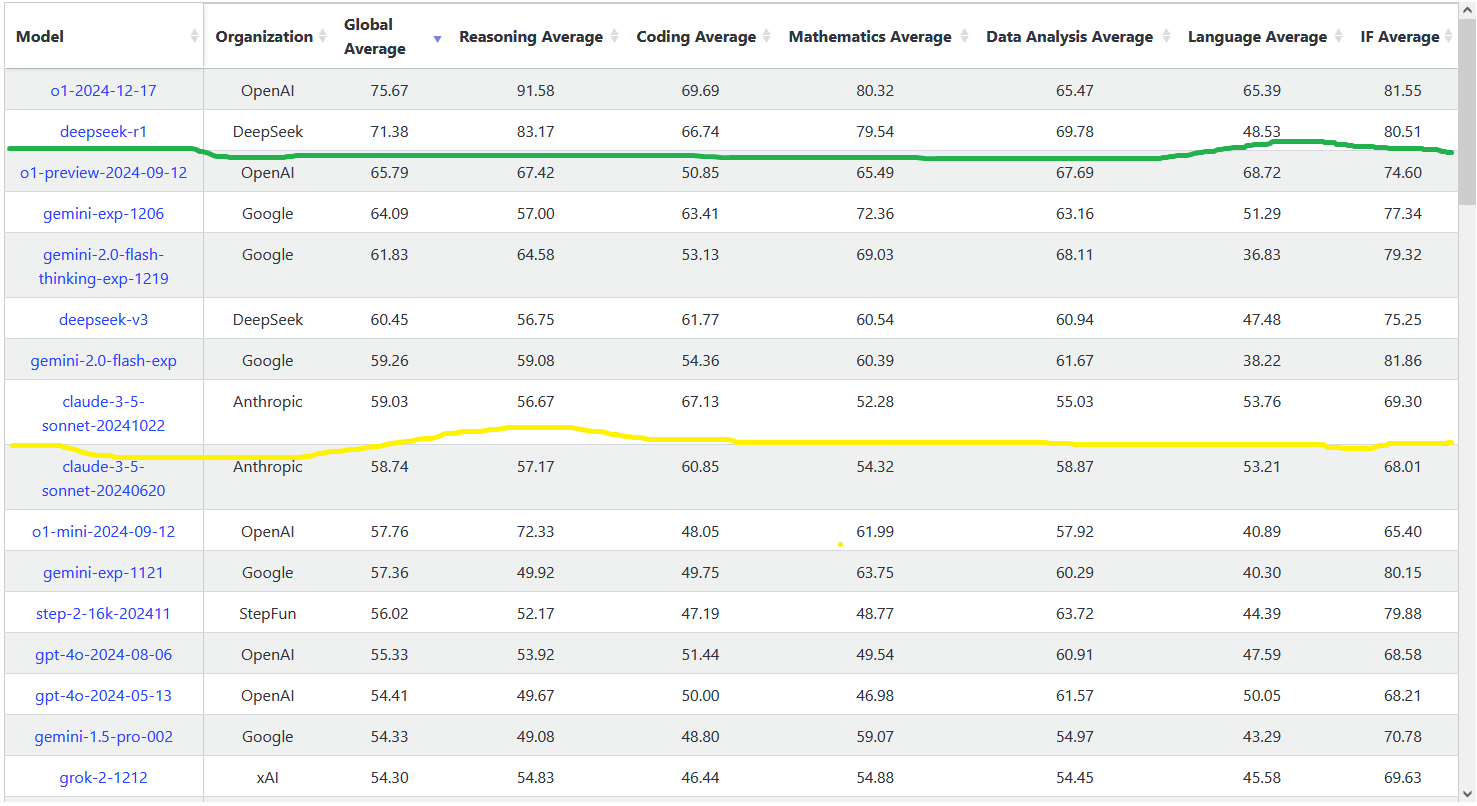Open the deepseek-r1 model link
Image resolution: width=1477 pixels, height=806 pixels.
[x=103, y=132]
